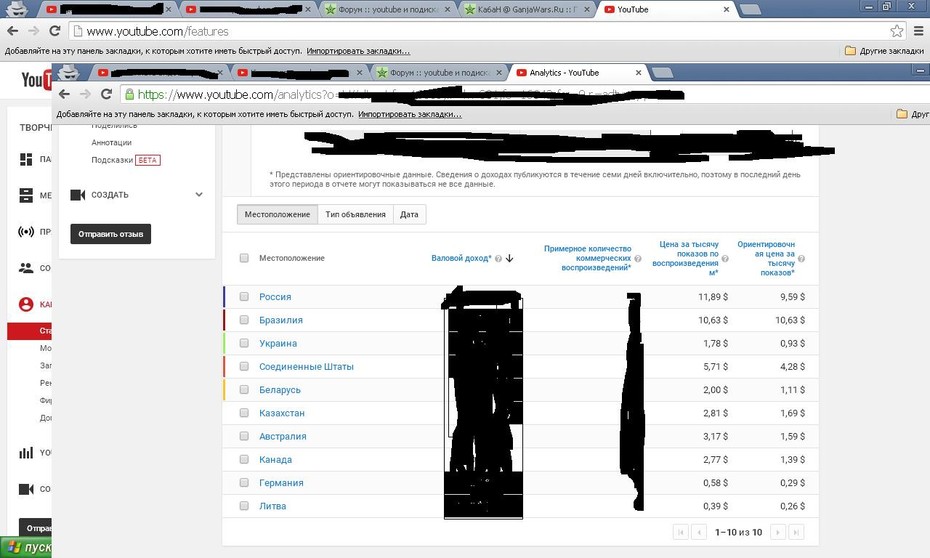Expand the Создать section chevron
Image resolution: width=930 pixels, height=558 pixels.
coord(199,194)
